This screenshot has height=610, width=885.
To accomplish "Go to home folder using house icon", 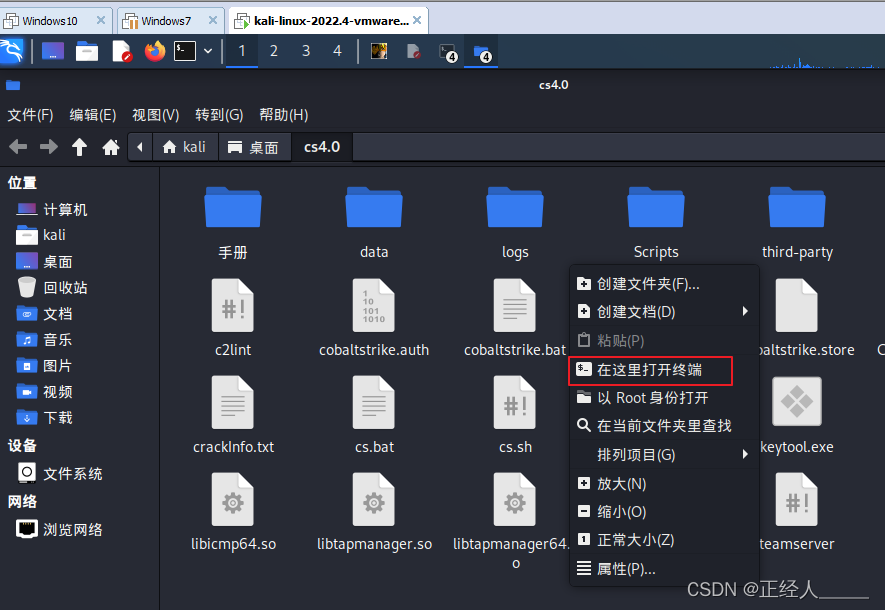I will (111, 147).
